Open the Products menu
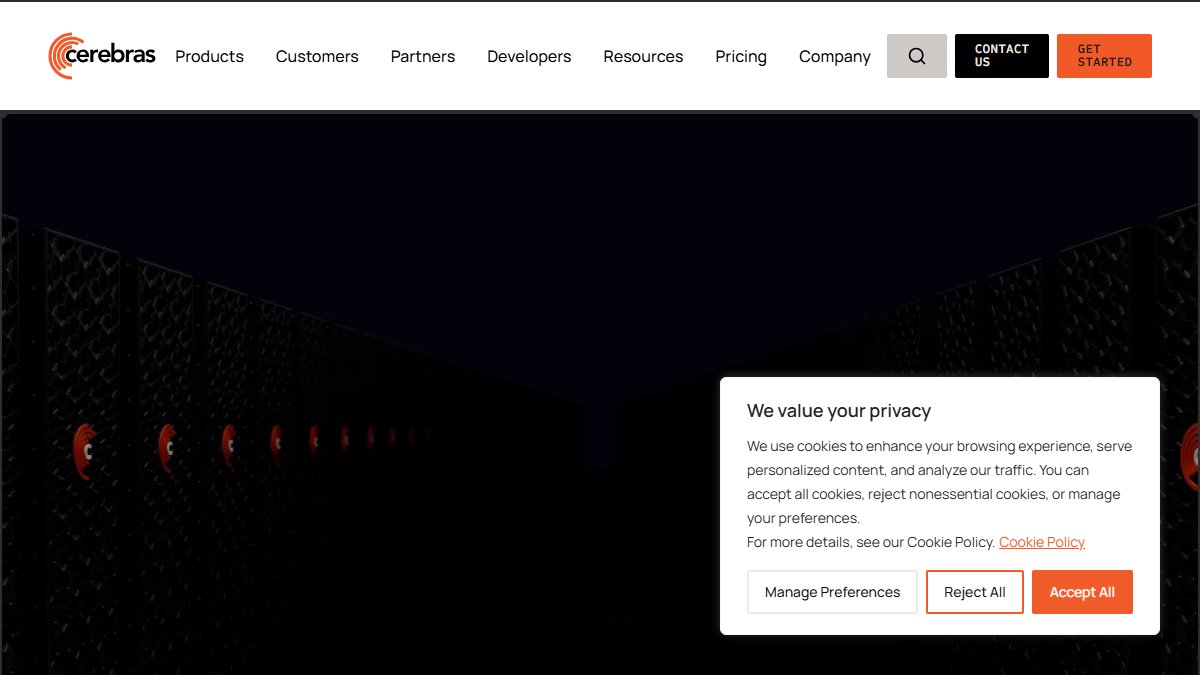1200x675 pixels. [x=209, y=57]
